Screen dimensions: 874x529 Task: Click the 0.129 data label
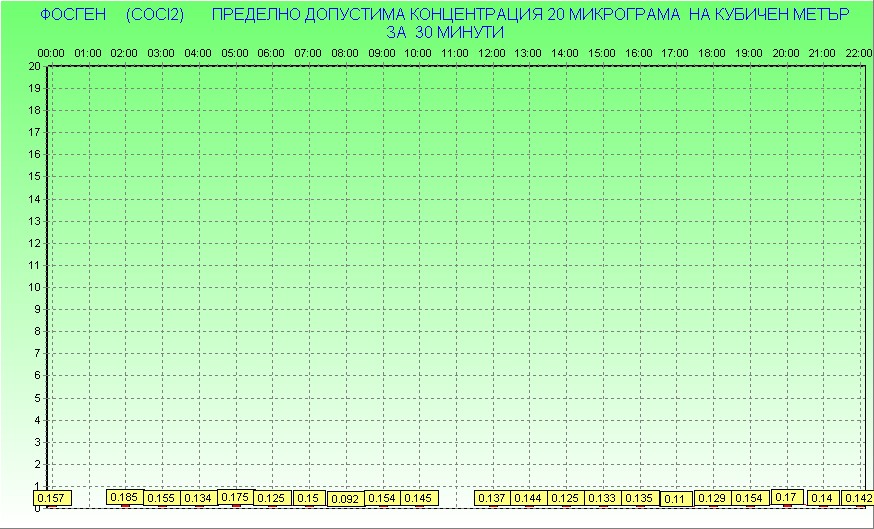click(x=712, y=498)
